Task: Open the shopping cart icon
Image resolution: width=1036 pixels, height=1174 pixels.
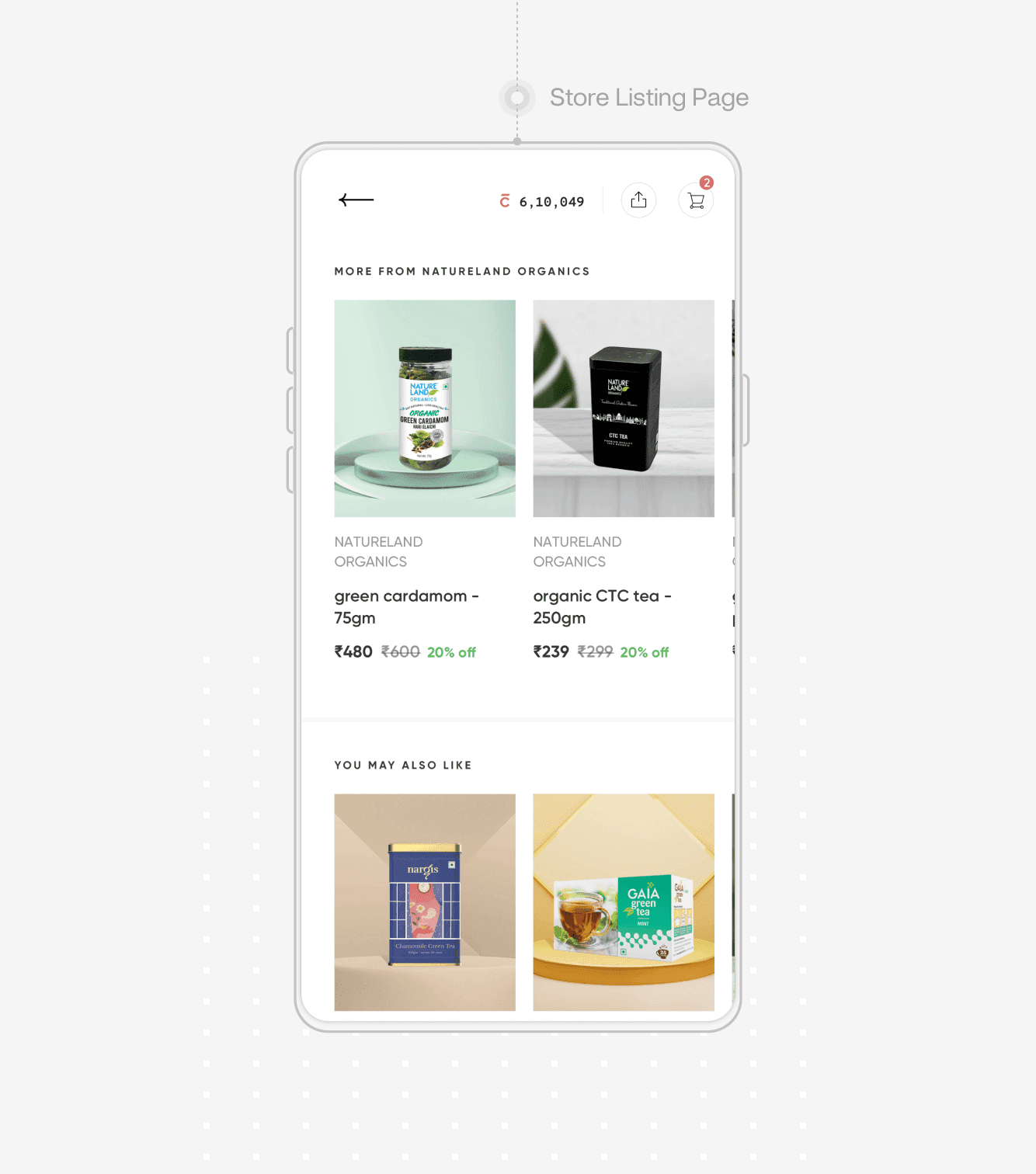Action: coord(696,200)
